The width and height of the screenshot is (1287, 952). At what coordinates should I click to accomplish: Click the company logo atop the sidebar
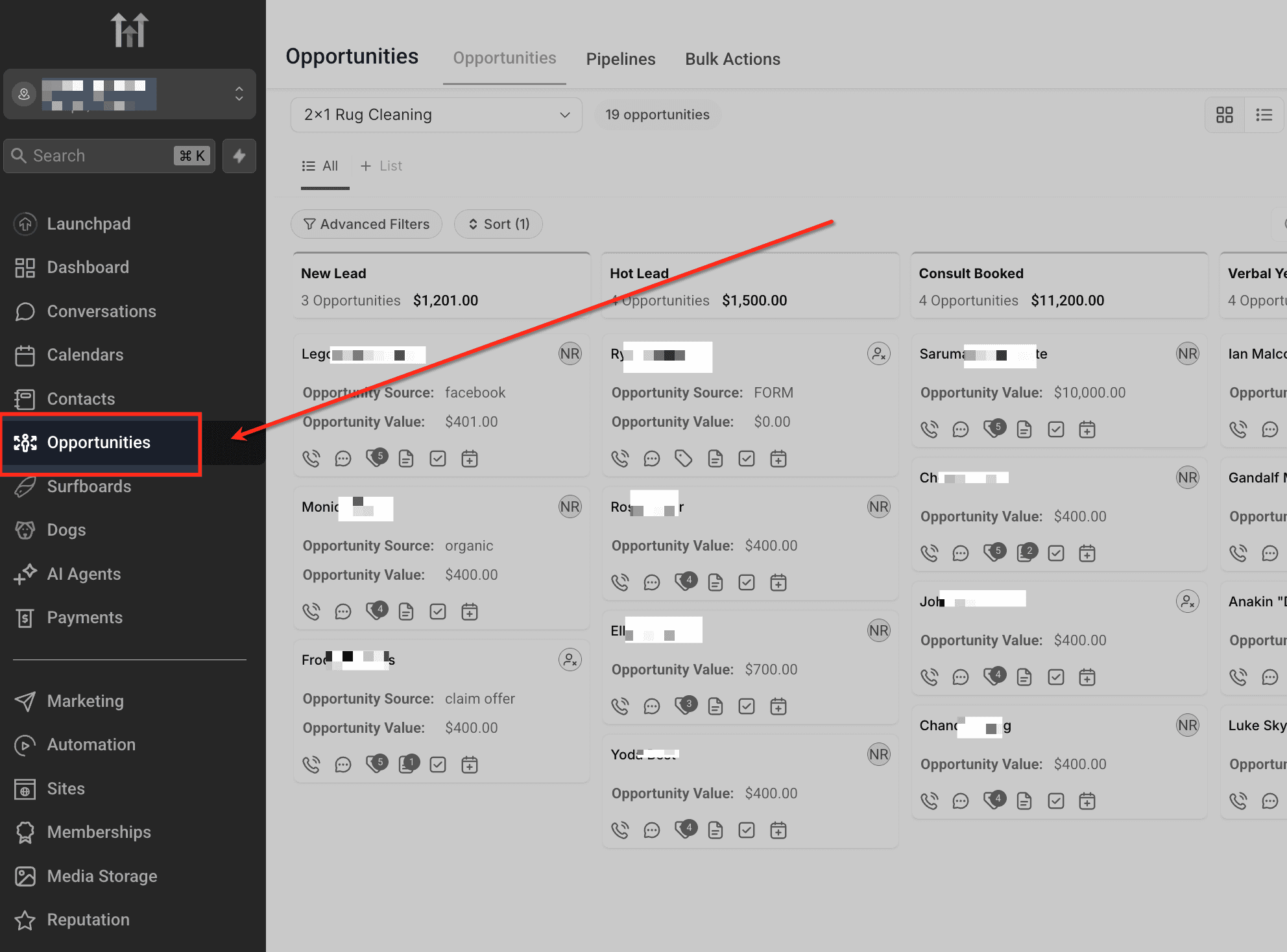coord(130,30)
